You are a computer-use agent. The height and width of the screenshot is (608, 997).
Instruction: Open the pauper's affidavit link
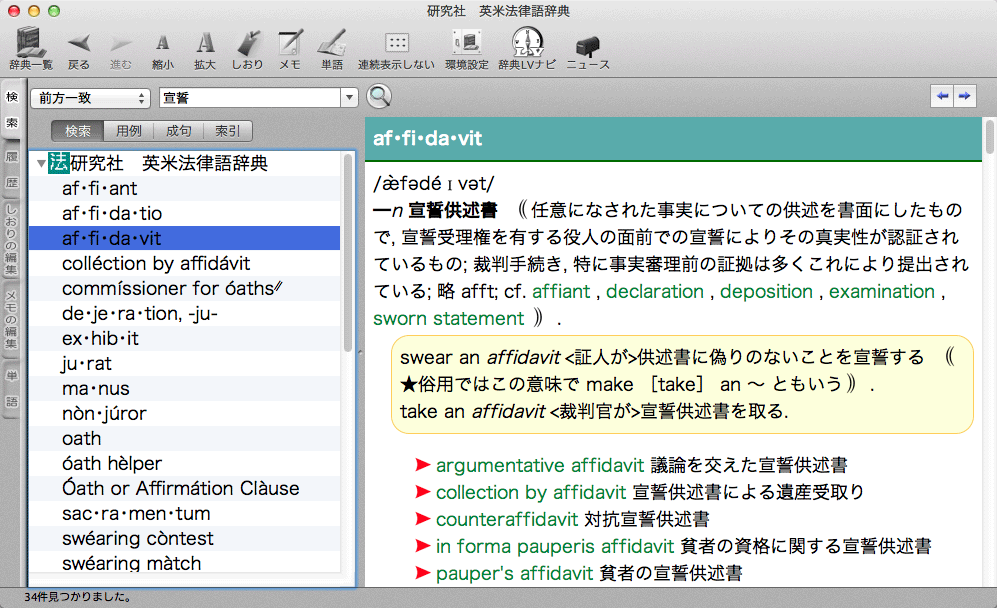514,573
